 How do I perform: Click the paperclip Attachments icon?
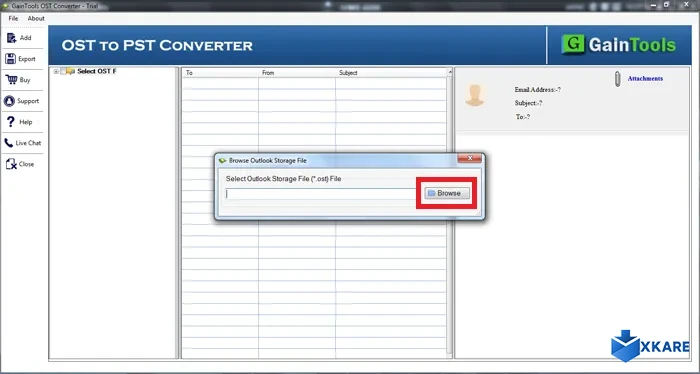pos(618,79)
